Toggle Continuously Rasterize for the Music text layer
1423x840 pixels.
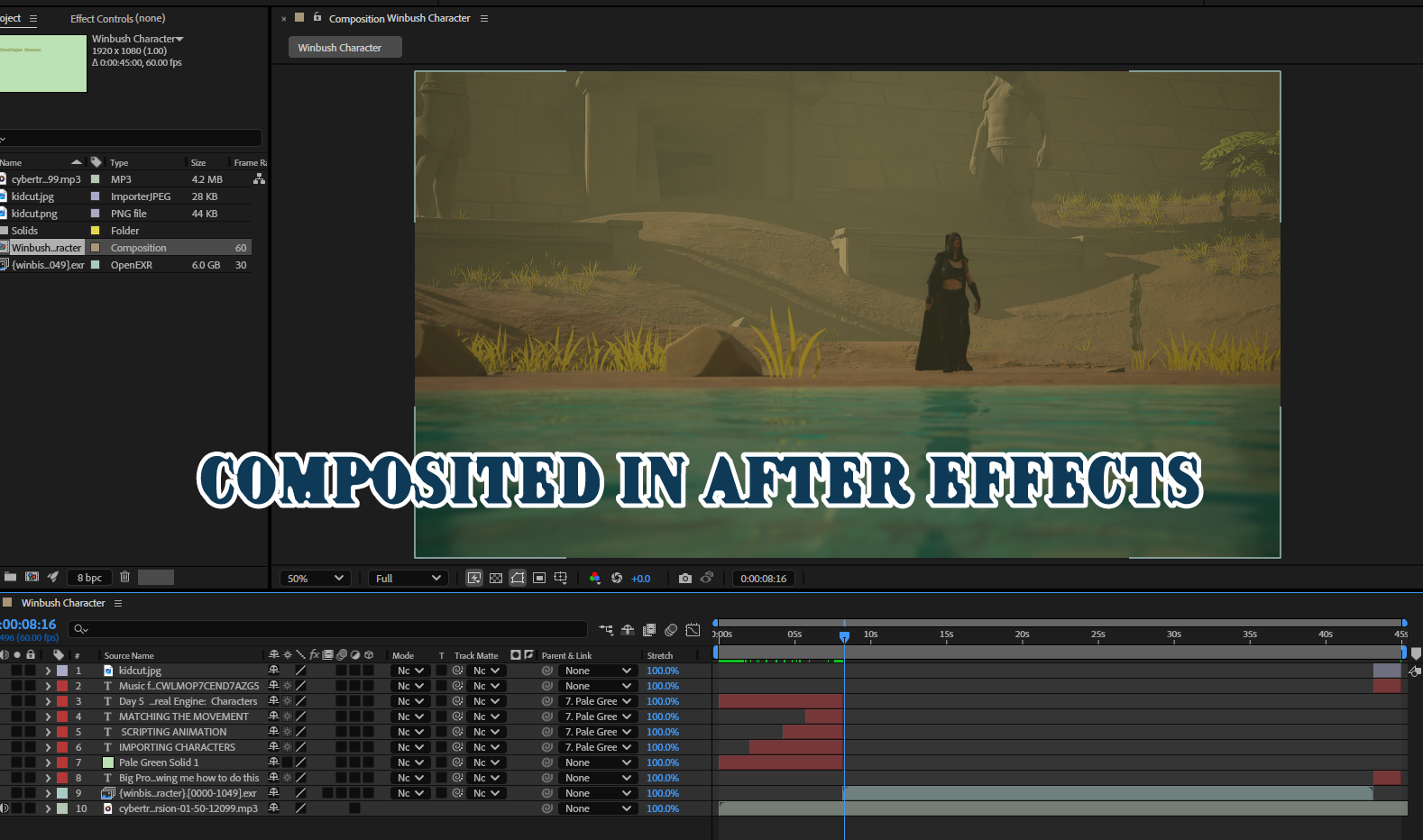click(x=288, y=686)
